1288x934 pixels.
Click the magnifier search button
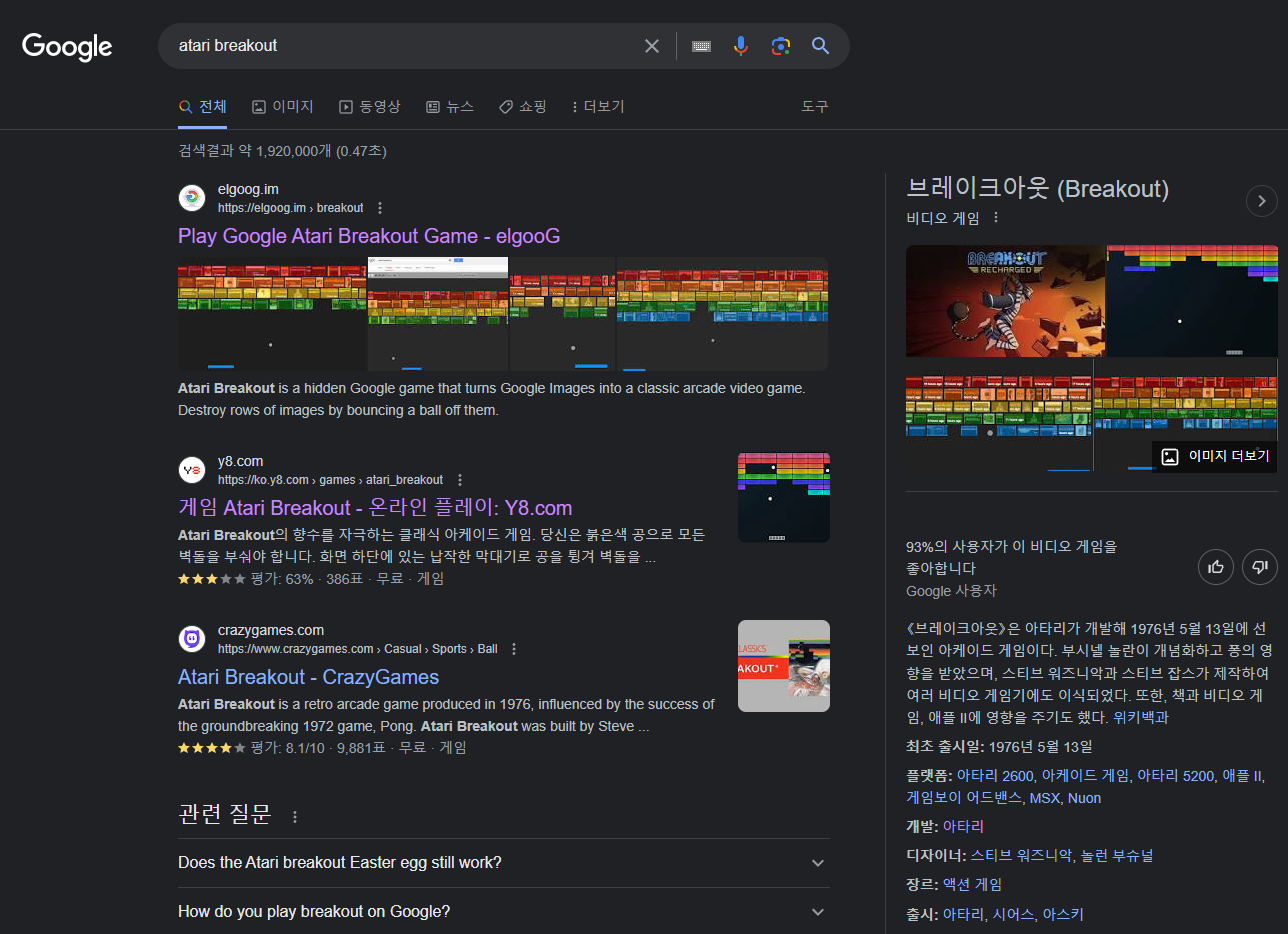821,46
